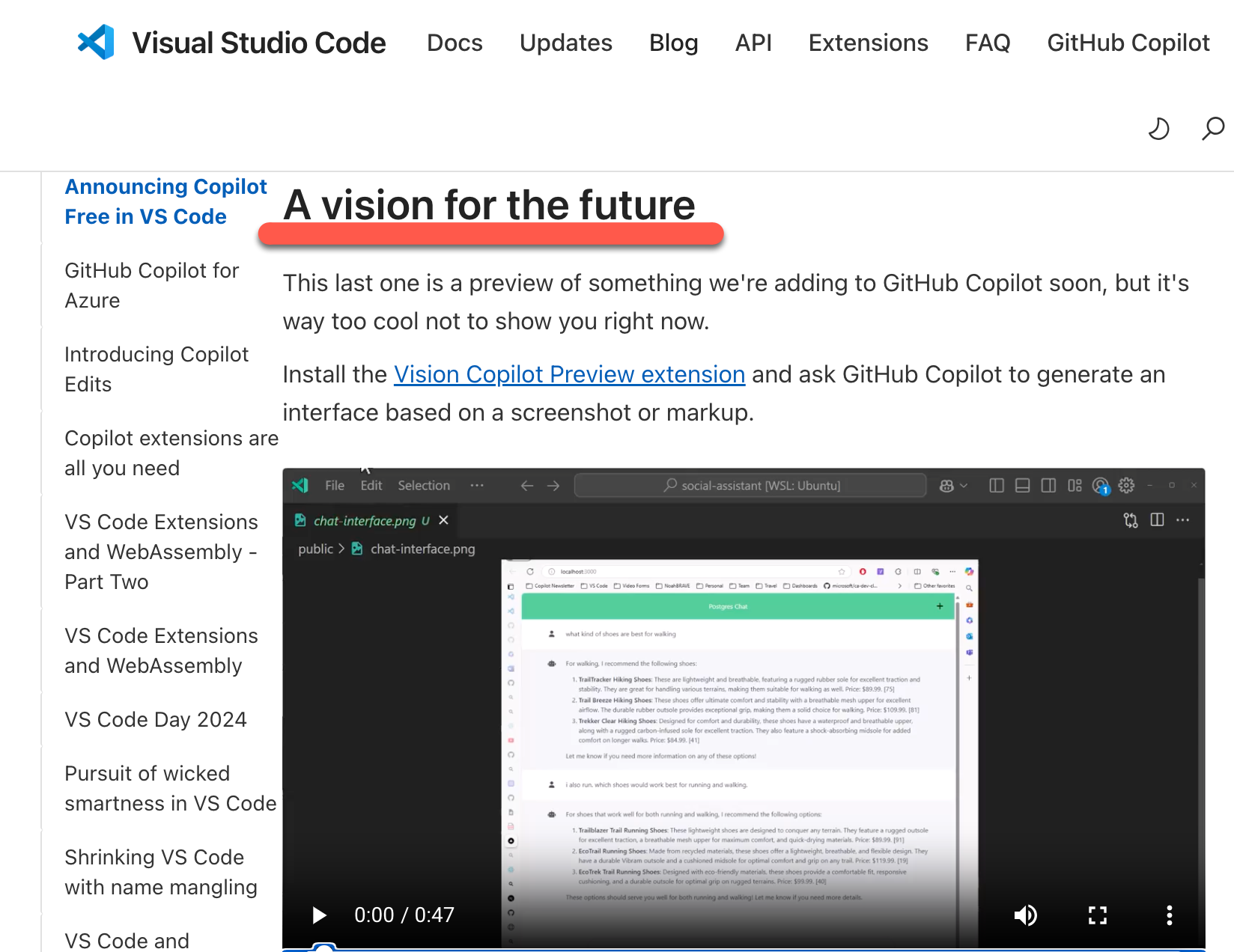Screen dimensions: 1234x952
Task: Open Settings via the gear icon
Action: click(x=1126, y=485)
